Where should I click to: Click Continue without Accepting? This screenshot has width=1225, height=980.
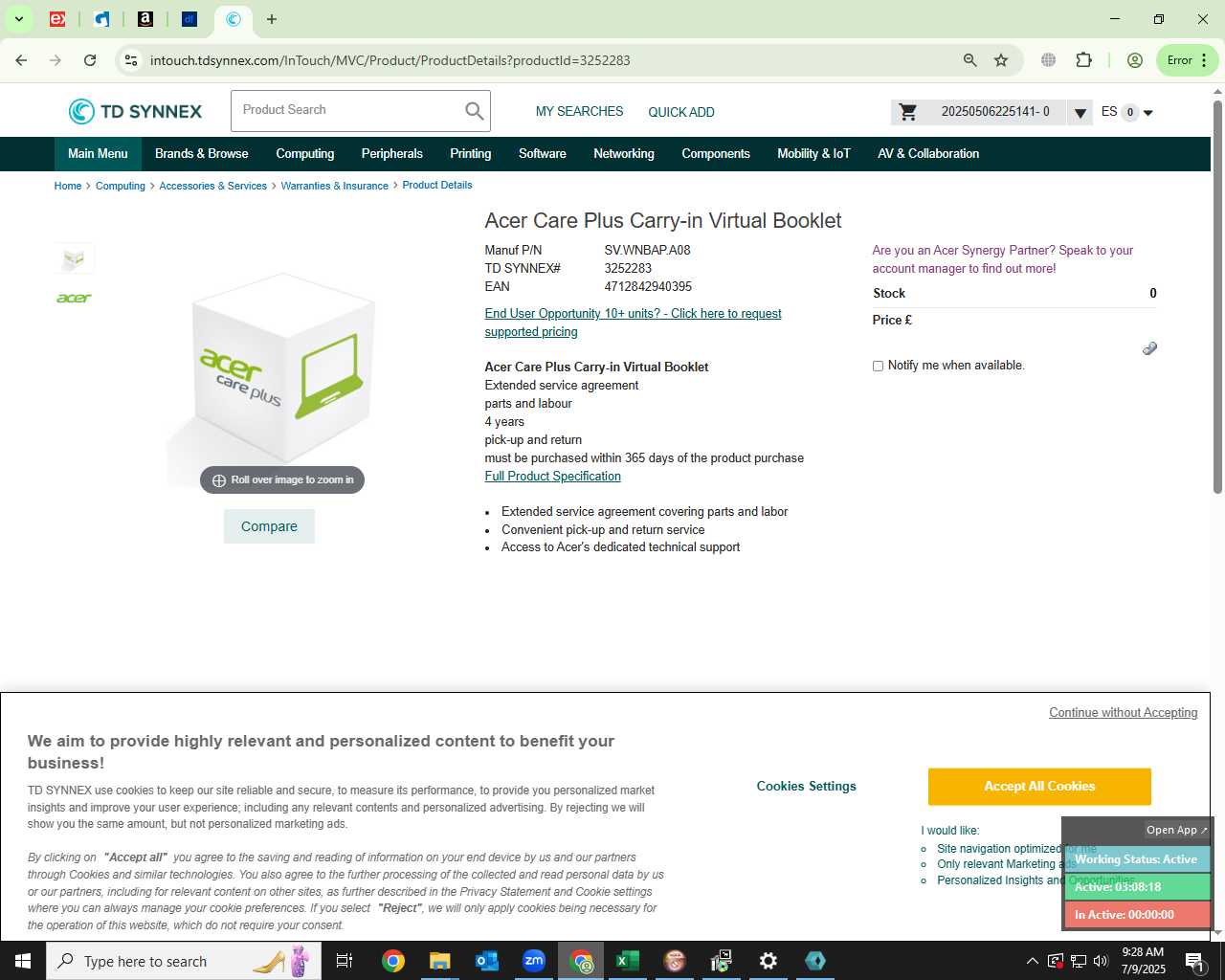pos(1124,713)
